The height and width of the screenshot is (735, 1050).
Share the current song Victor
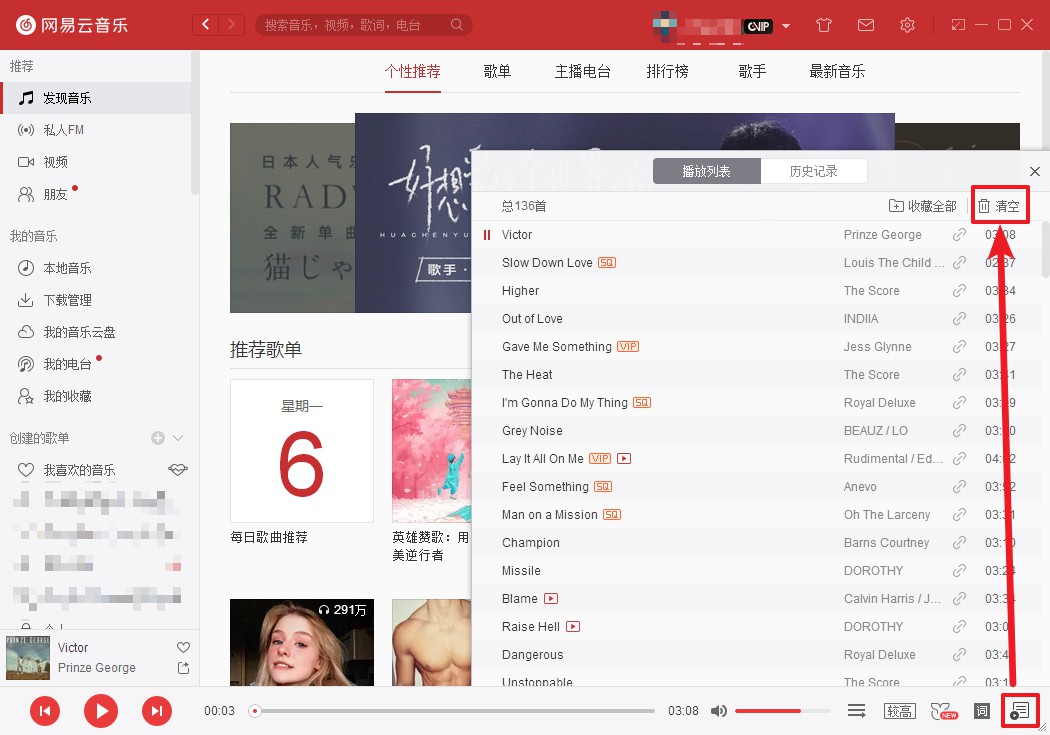click(x=183, y=668)
